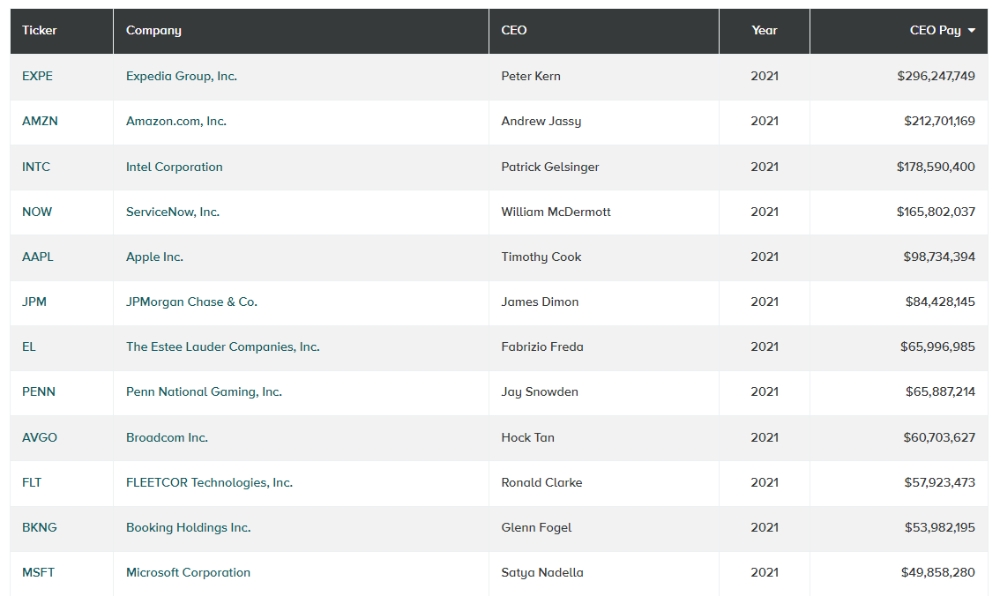
Task: Open ServiceNow, Inc. company link
Action: [173, 212]
